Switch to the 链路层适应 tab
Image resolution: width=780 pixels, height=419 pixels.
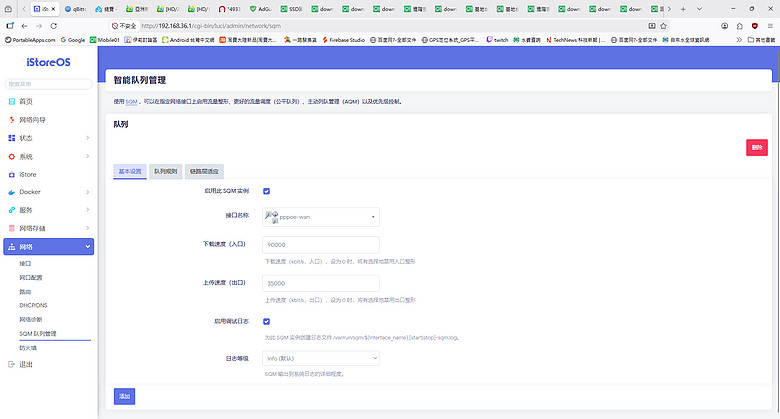204,171
